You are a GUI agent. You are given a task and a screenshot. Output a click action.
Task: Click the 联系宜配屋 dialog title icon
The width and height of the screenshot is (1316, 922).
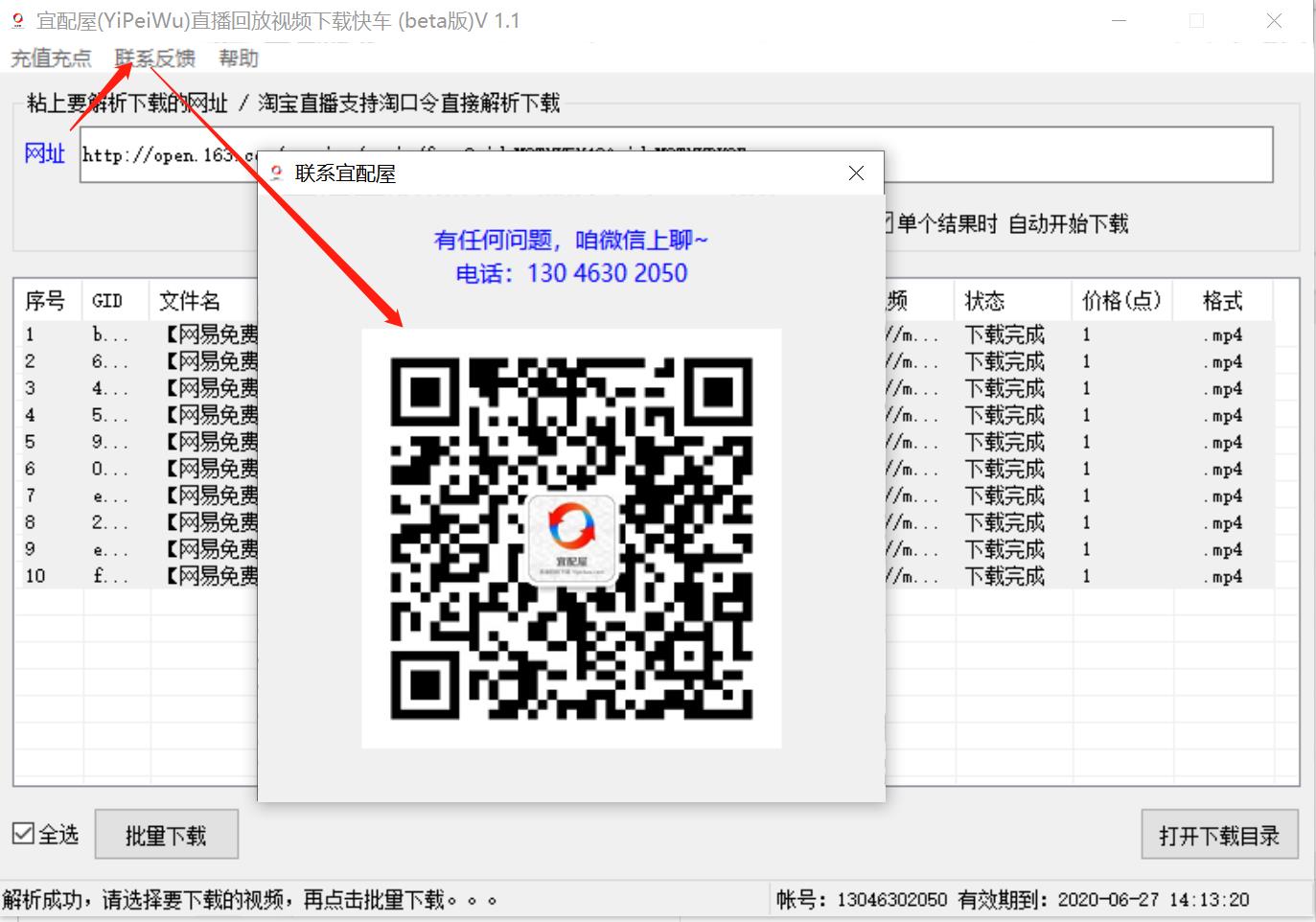tap(277, 173)
